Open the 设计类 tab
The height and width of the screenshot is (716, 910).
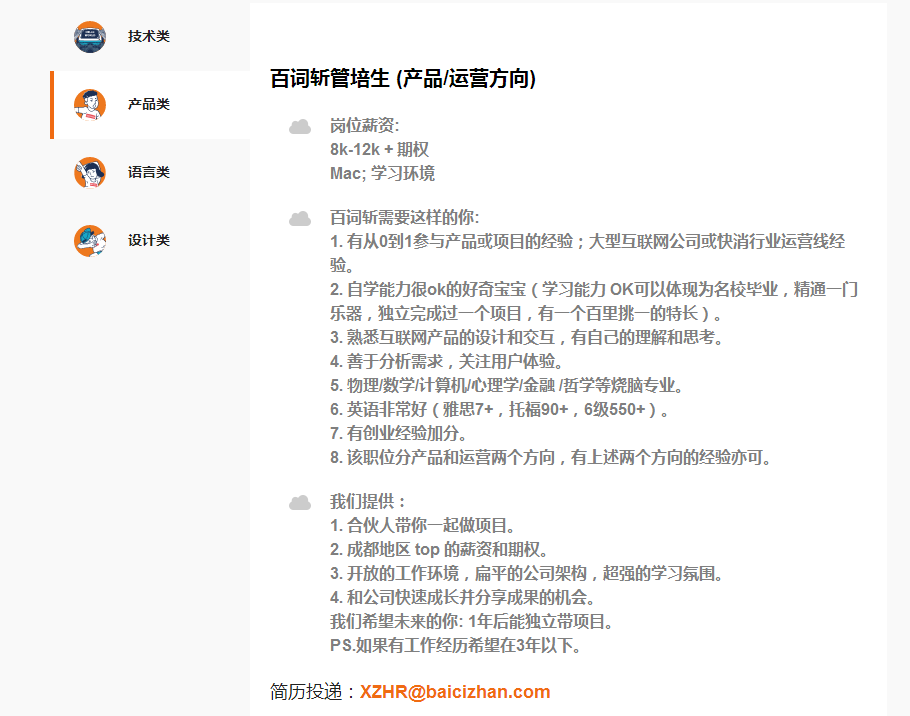pos(150,240)
